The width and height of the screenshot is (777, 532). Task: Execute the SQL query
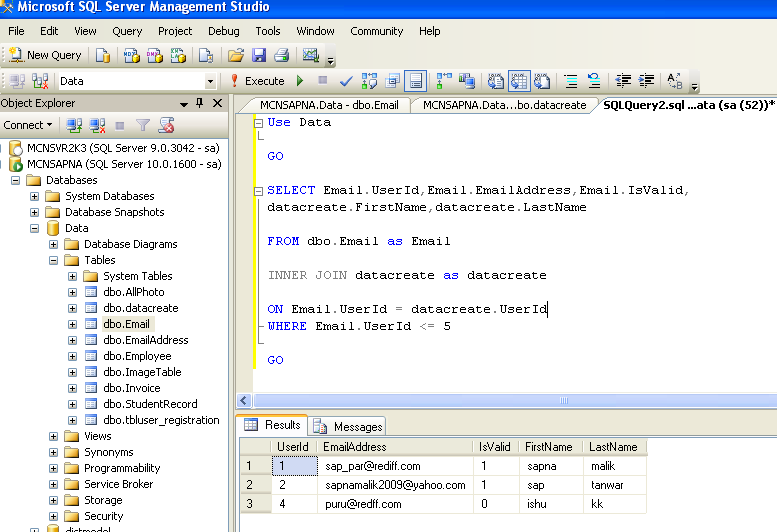point(257,81)
